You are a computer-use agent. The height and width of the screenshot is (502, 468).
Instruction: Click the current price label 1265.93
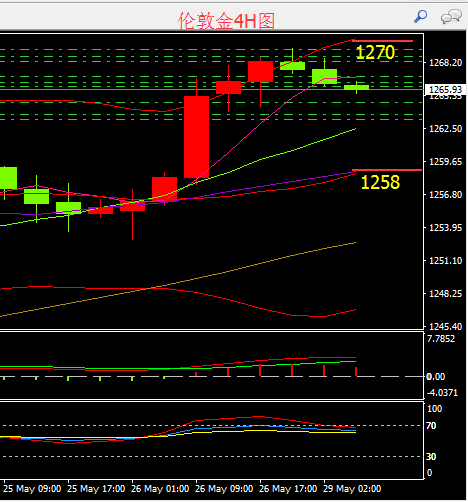pyautogui.click(x=445, y=89)
